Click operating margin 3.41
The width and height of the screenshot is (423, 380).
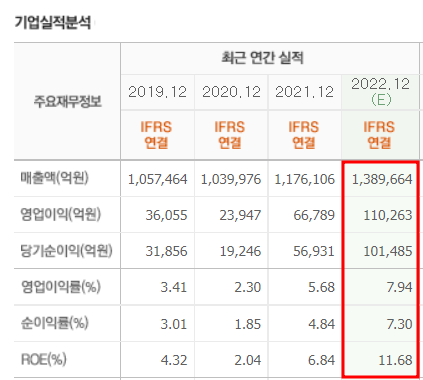(x=174, y=288)
